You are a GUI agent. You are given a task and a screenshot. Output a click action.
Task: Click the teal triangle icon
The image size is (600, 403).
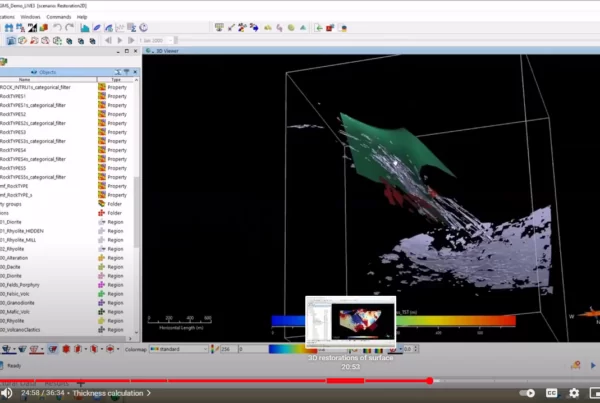coord(303,28)
